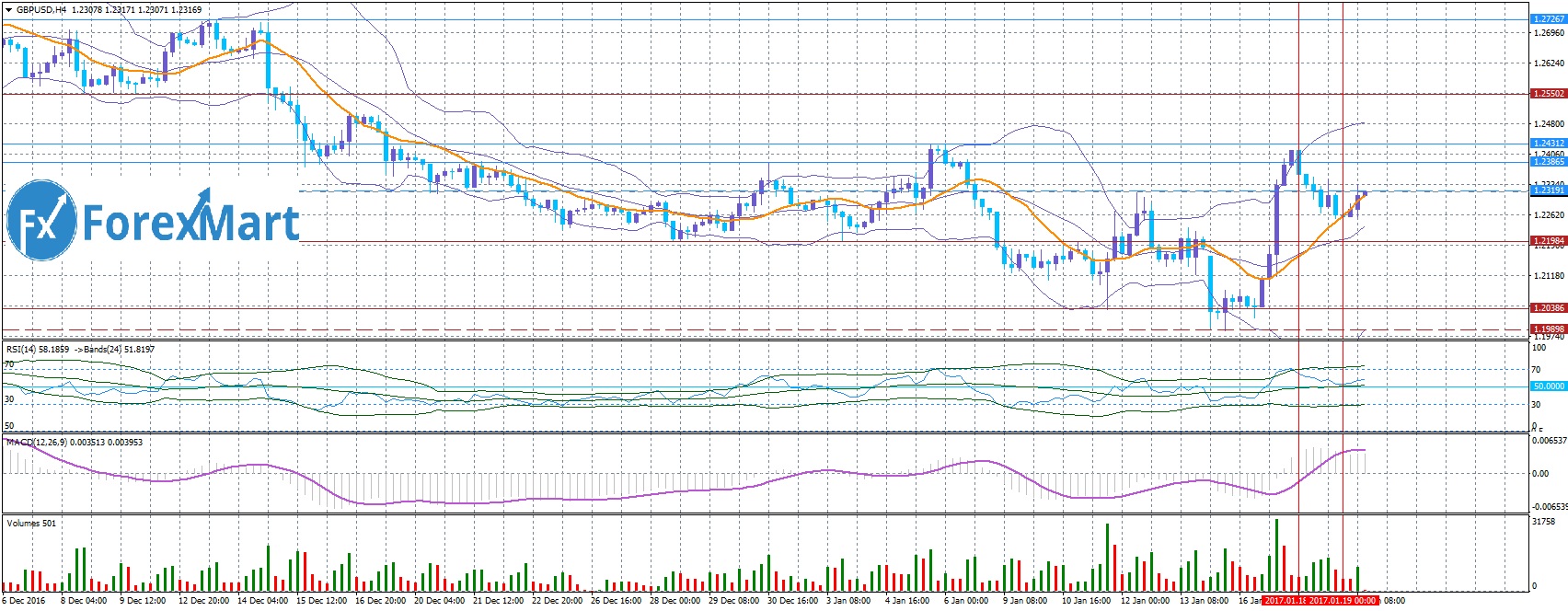
Task: Click the 12 Jan 00:00 time label
Action: 1146,601
